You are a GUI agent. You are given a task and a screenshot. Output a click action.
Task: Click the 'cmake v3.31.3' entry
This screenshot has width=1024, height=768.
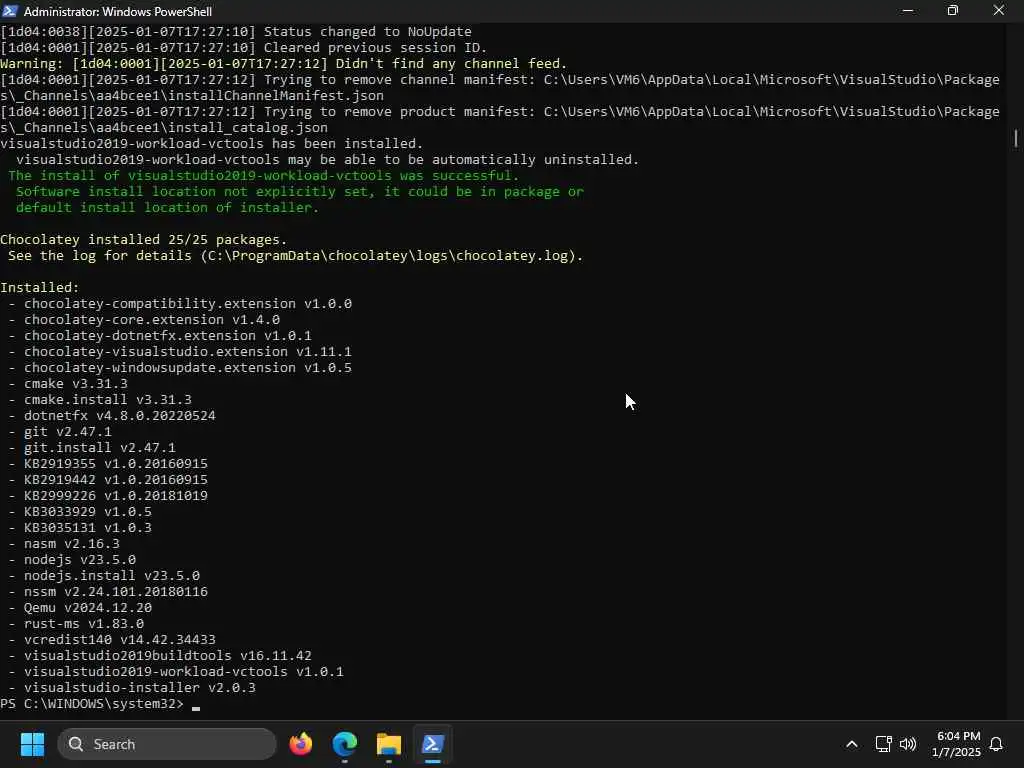pos(76,383)
